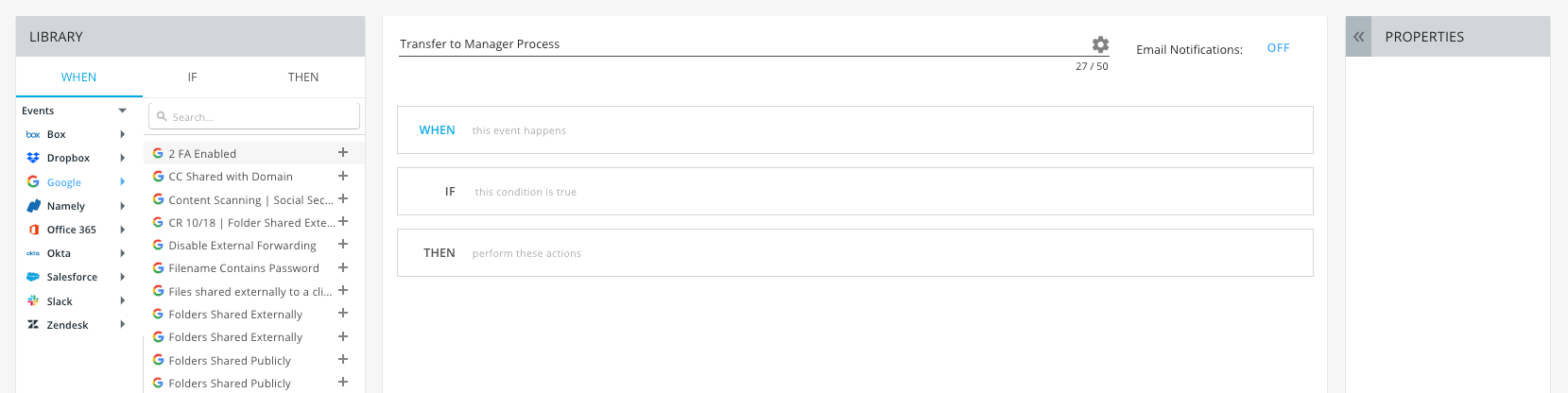Select Dropbox in the events list
This screenshot has height=393, width=1568.
point(68,158)
